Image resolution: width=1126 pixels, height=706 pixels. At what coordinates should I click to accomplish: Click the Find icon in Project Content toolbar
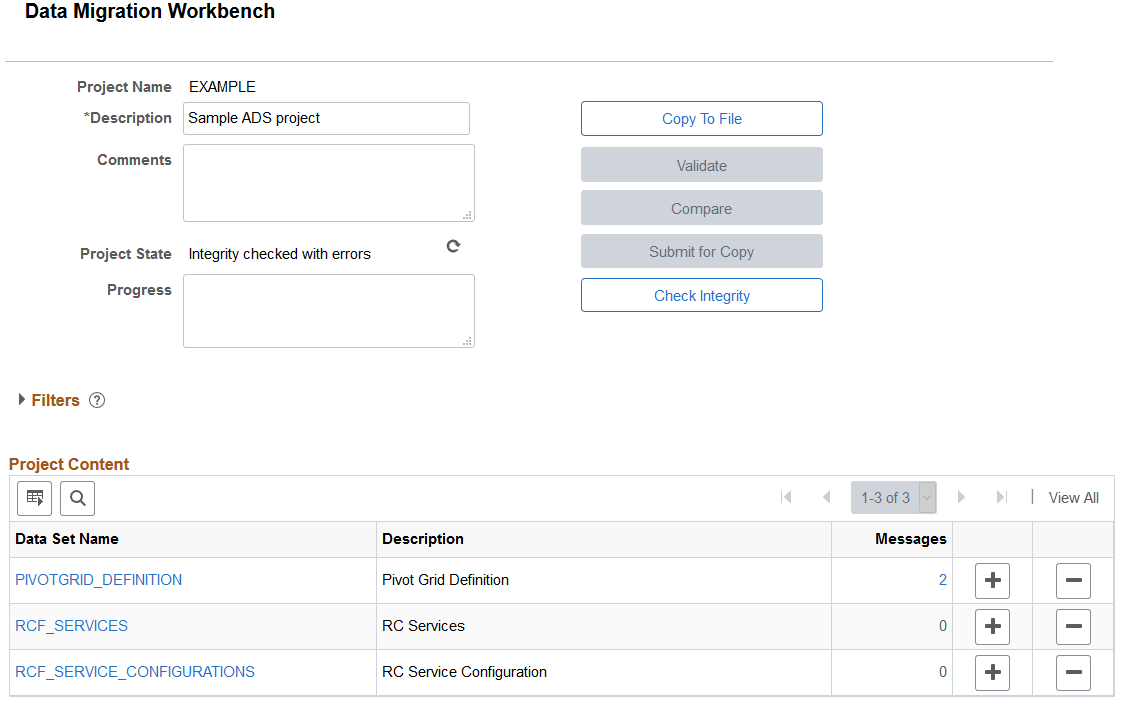click(77, 497)
